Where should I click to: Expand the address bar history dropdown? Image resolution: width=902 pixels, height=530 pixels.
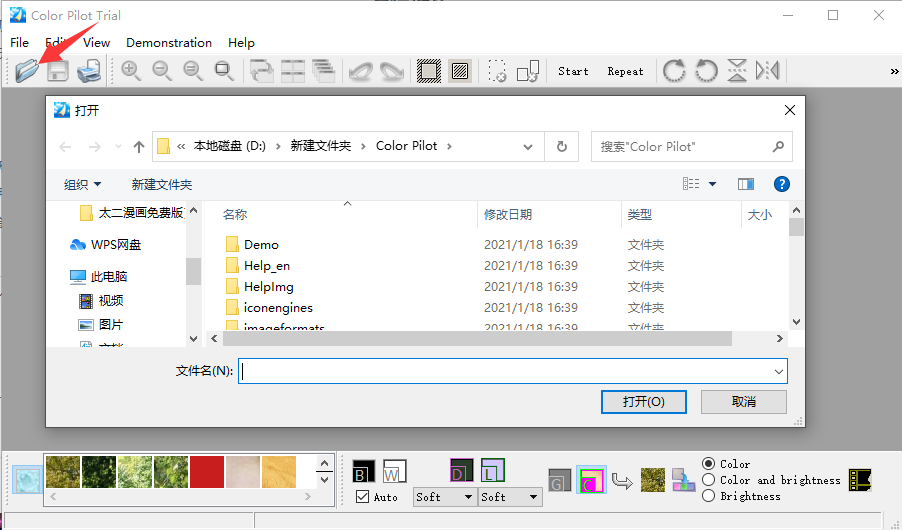(x=528, y=147)
